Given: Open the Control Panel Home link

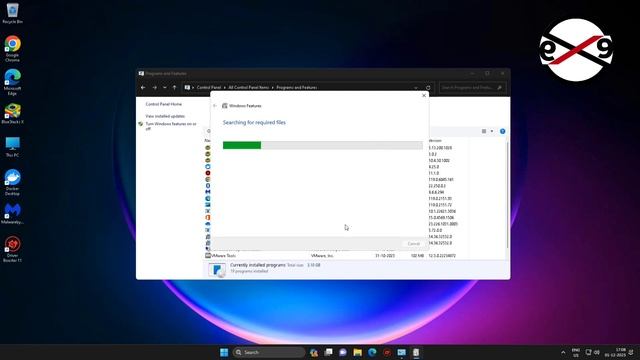Looking at the screenshot, I should [164, 104].
